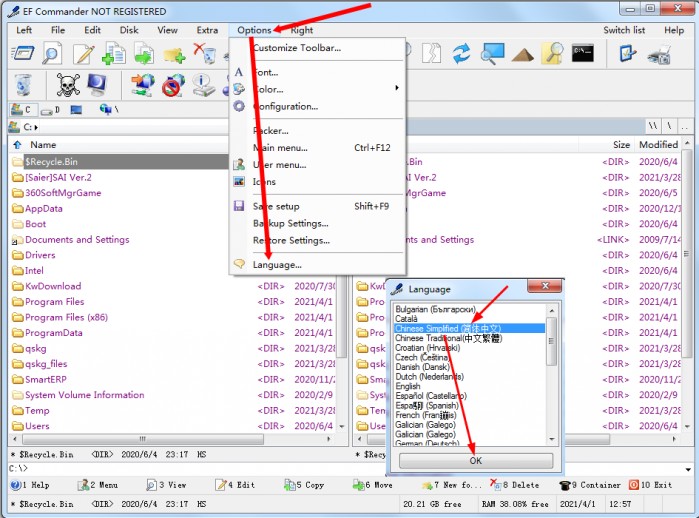Click the Modified column header in right panel
The height and width of the screenshot is (518, 699).
pos(658,144)
